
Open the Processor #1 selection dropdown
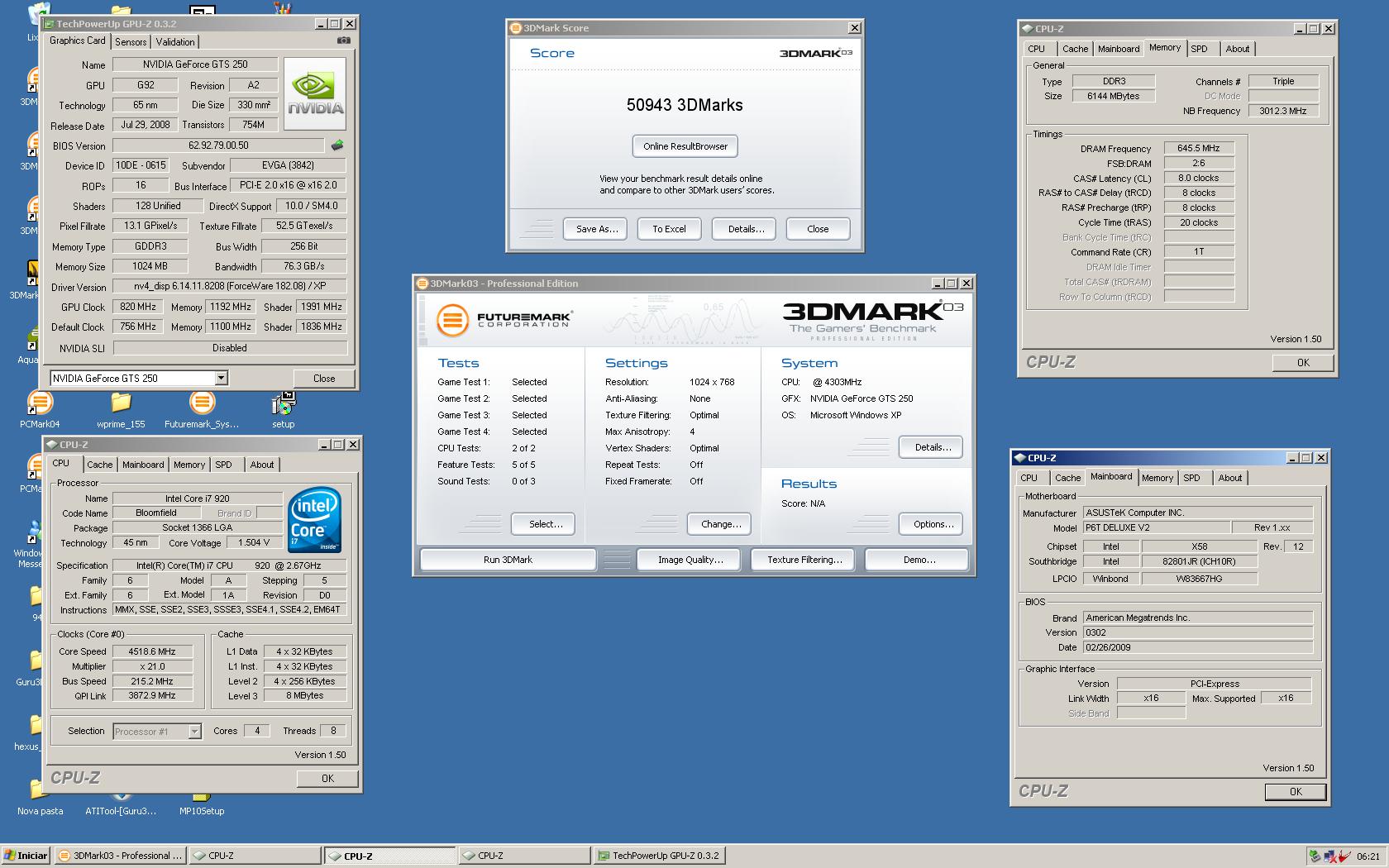(x=195, y=732)
